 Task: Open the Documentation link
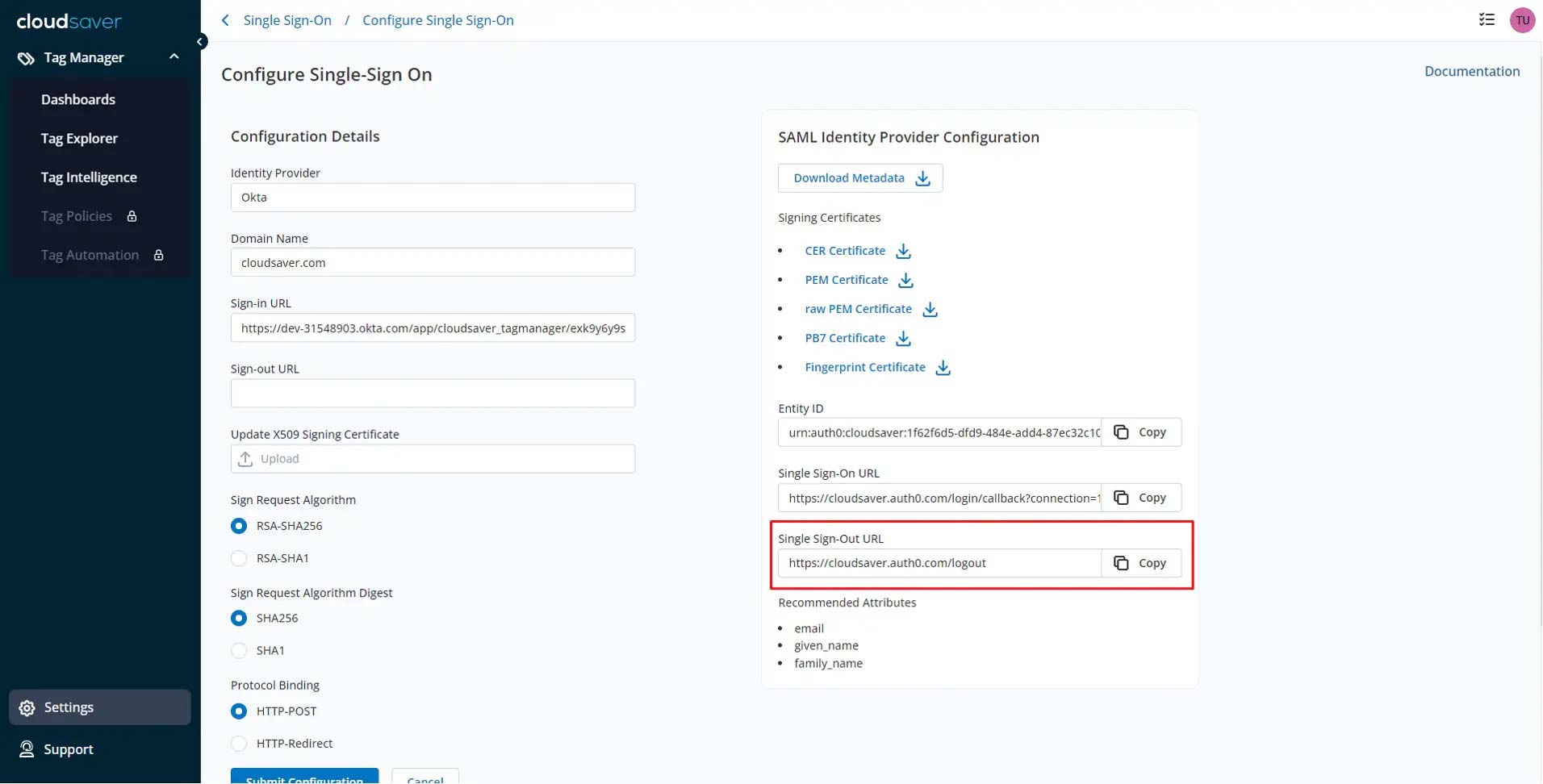1471,71
